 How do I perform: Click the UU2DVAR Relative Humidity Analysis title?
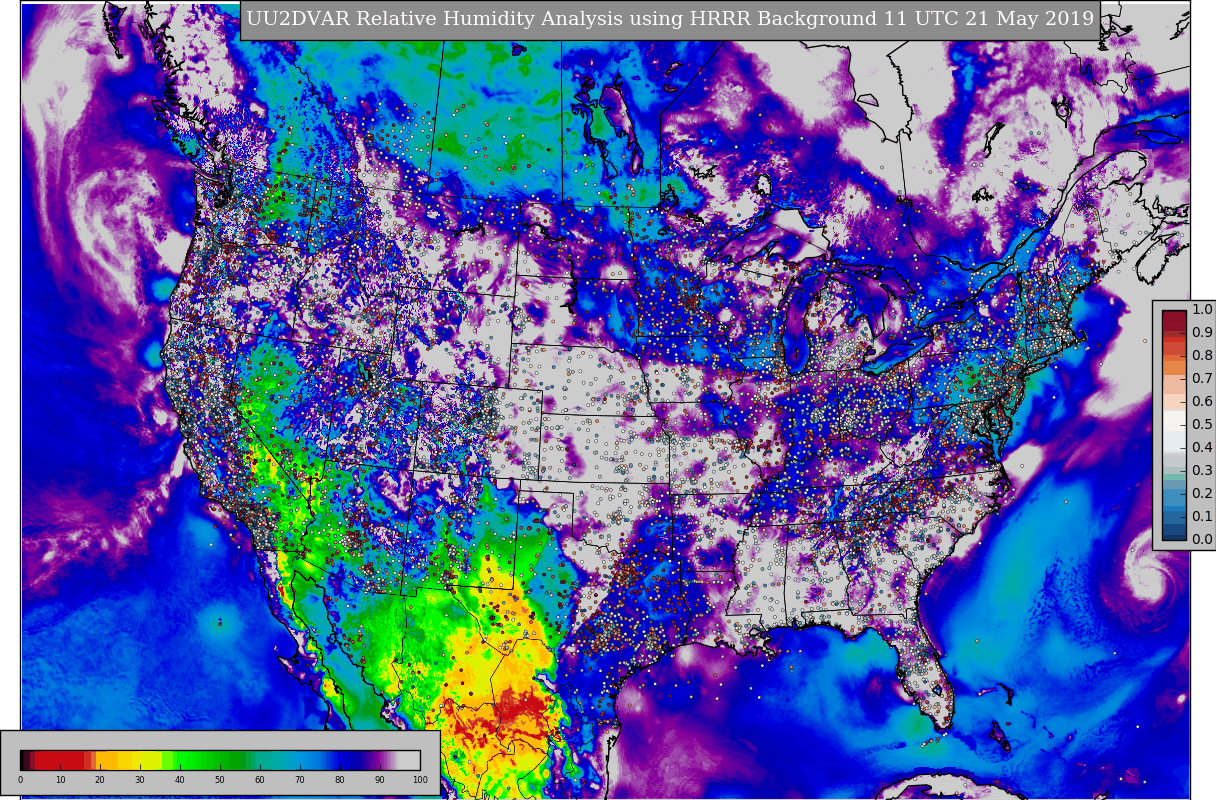coord(670,19)
